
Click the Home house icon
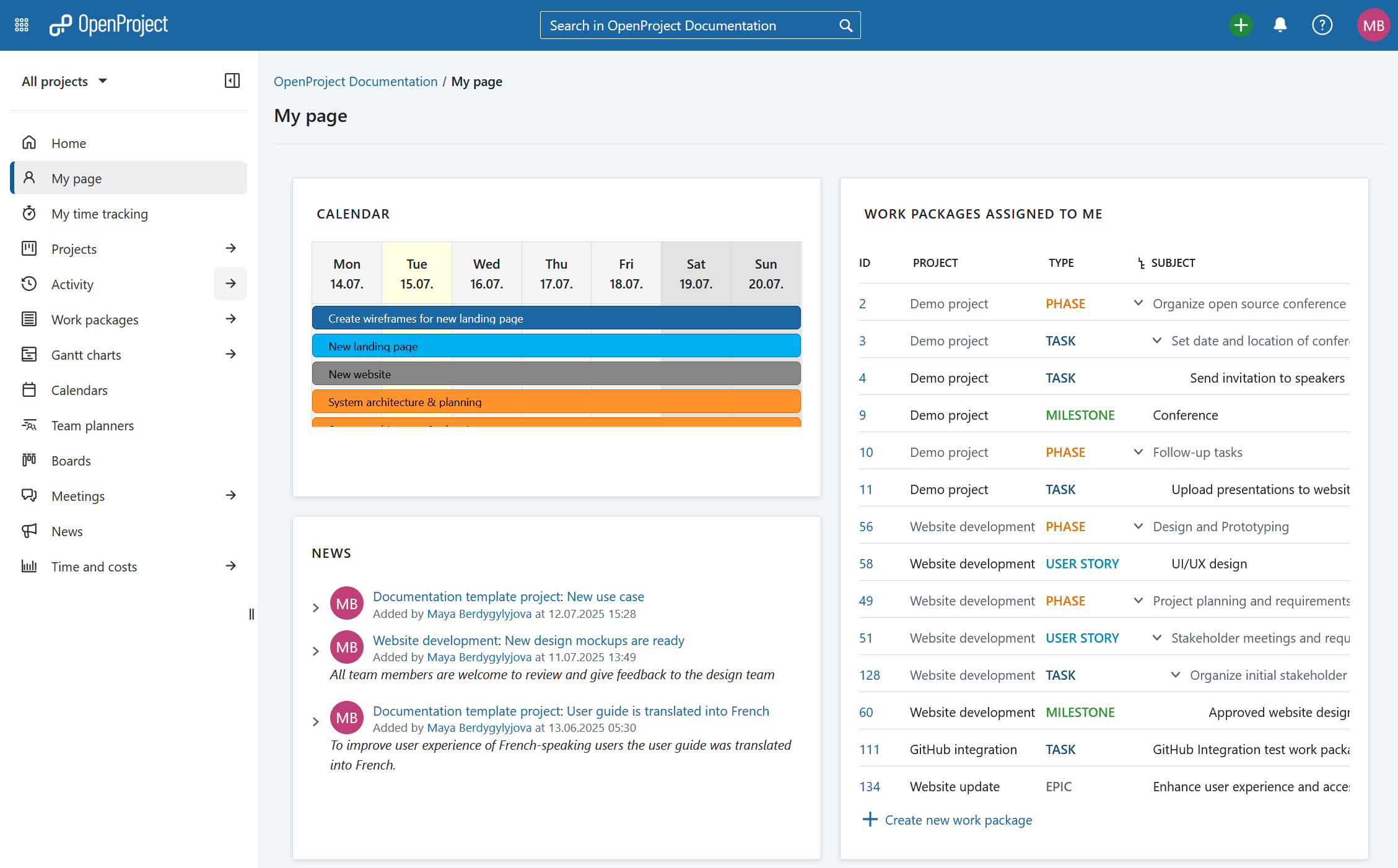tap(29, 143)
